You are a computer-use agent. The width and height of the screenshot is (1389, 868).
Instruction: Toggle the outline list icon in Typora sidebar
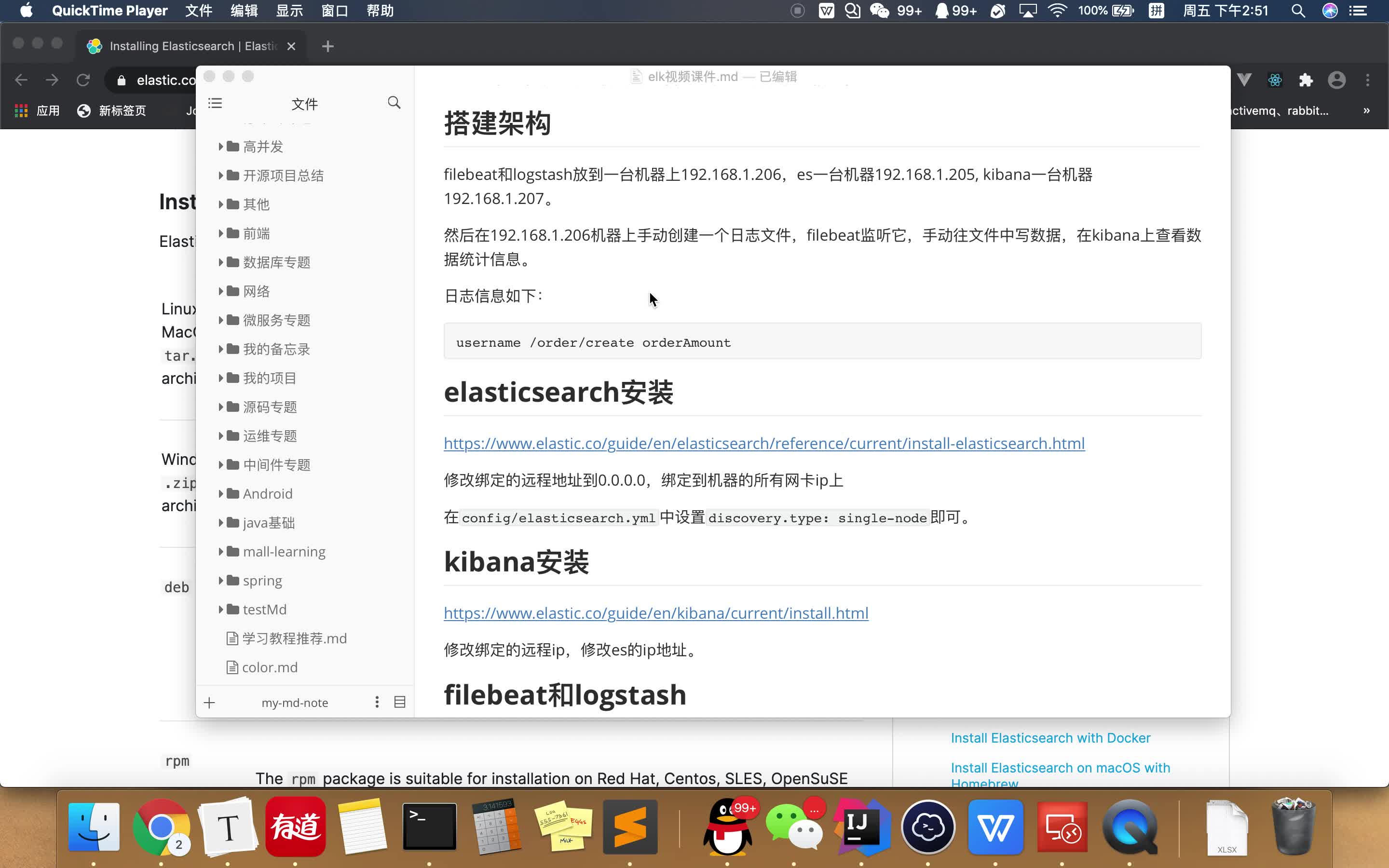215,103
